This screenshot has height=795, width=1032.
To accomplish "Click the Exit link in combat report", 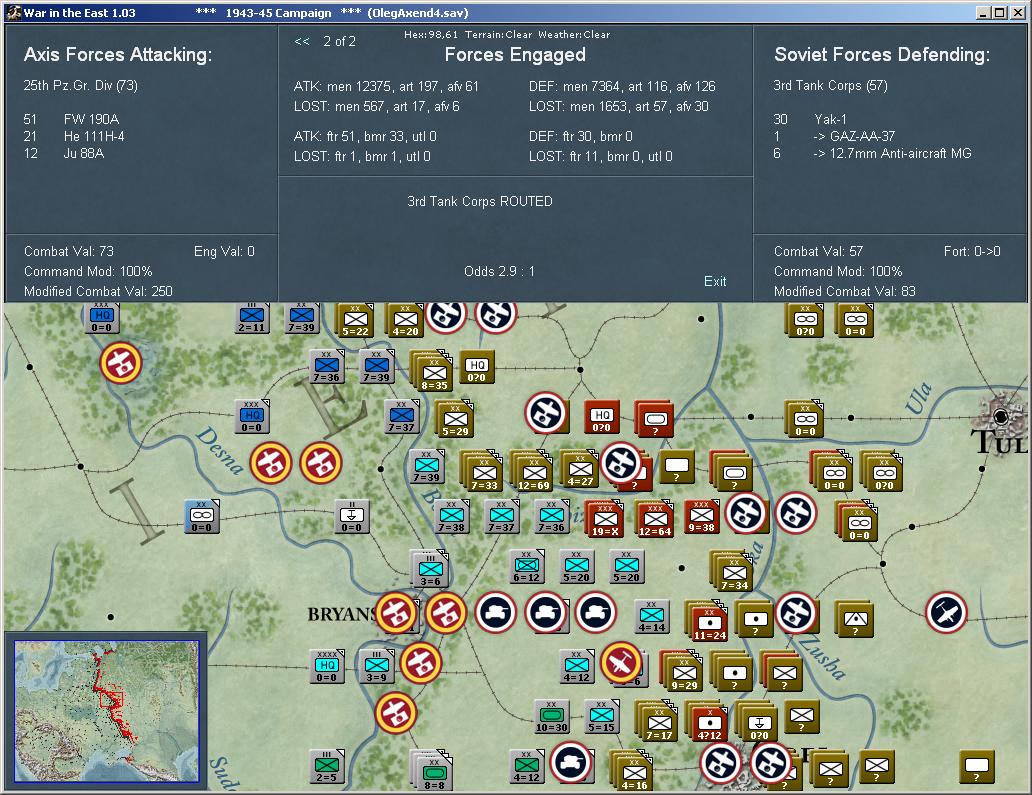I will point(715,281).
